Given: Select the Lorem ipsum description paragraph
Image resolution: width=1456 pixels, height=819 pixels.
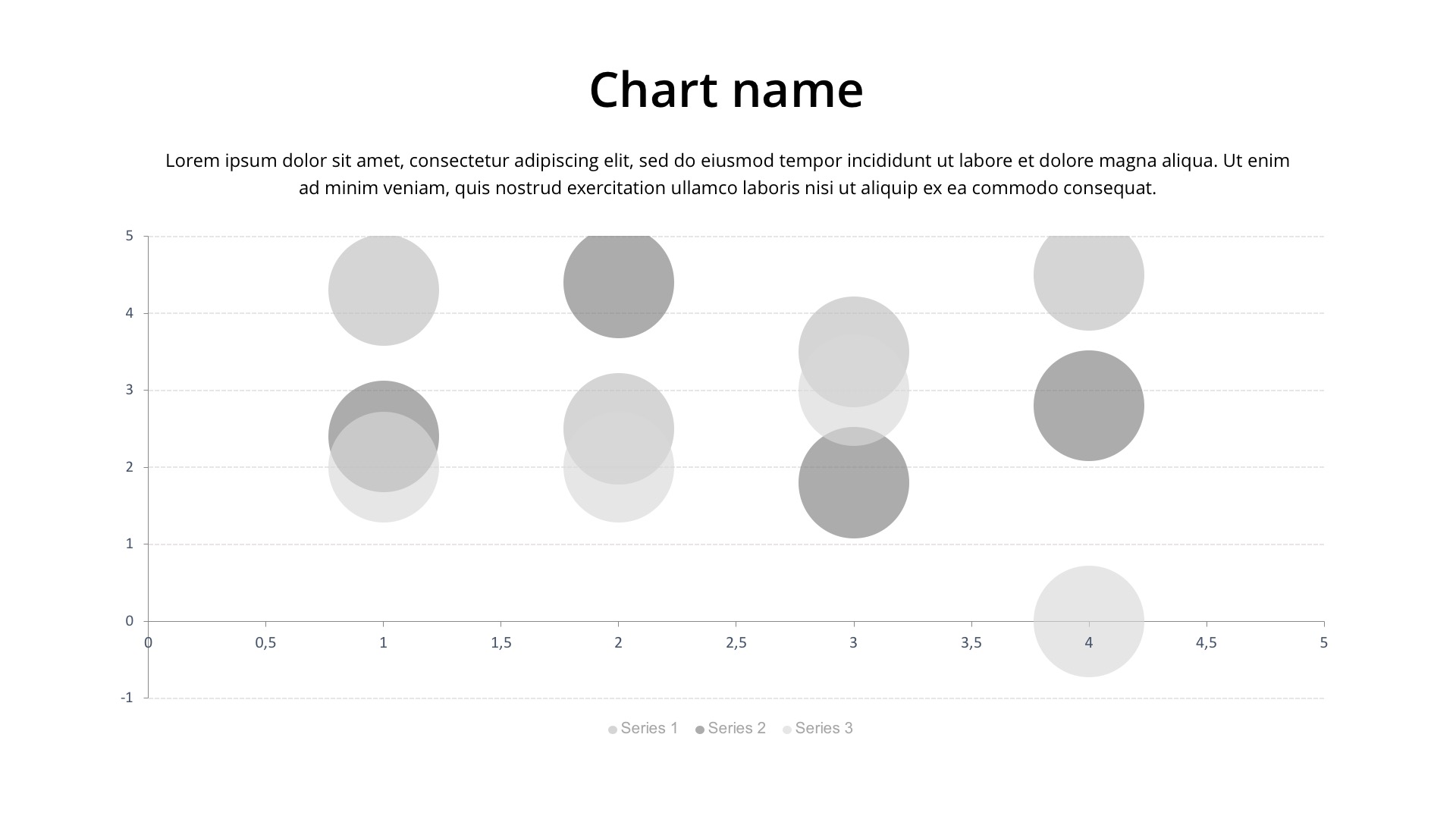Looking at the screenshot, I should point(726,174).
